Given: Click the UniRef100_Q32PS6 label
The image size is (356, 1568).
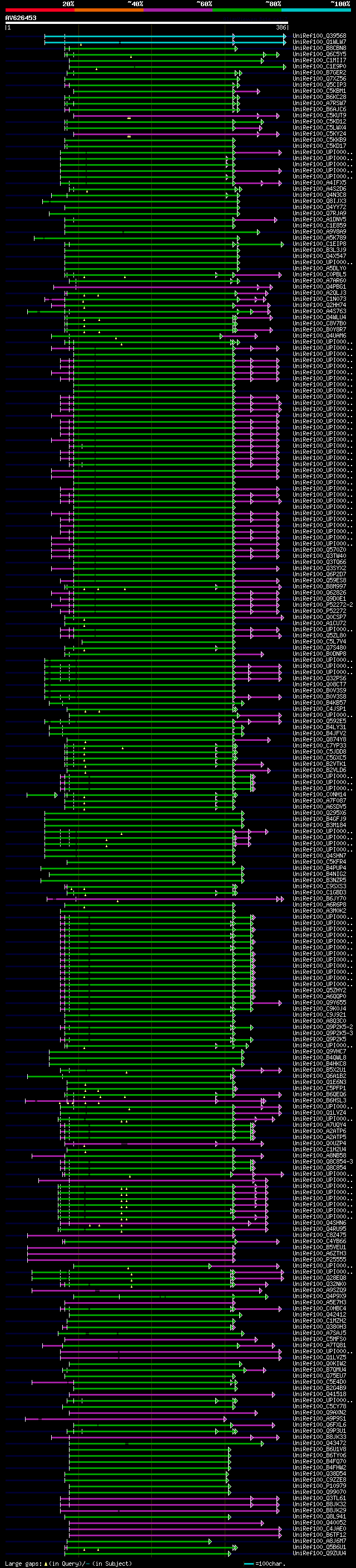Looking at the screenshot, I should [x=319, y=678].
